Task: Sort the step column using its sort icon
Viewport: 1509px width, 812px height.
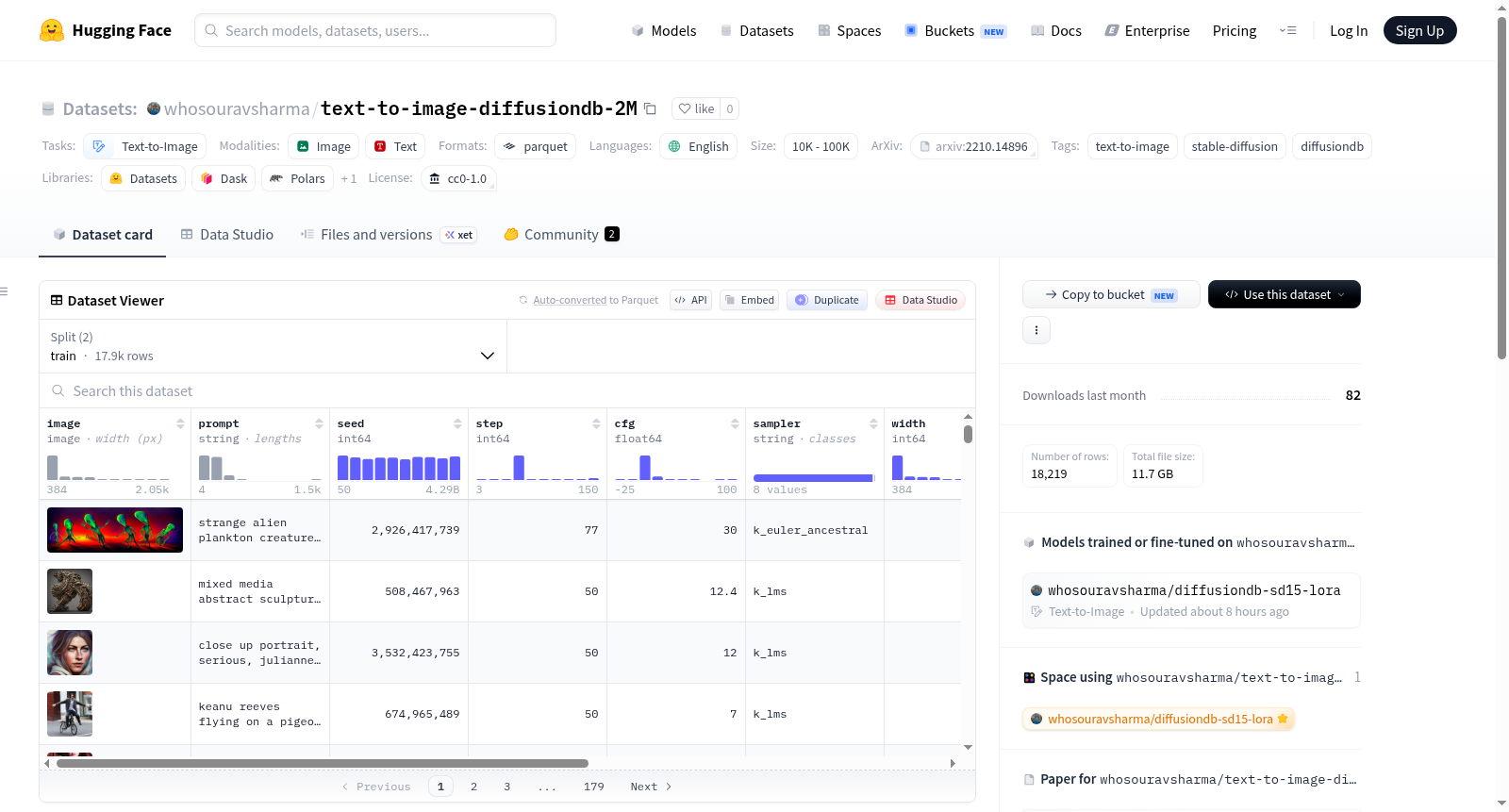Action: coord(596,423)
